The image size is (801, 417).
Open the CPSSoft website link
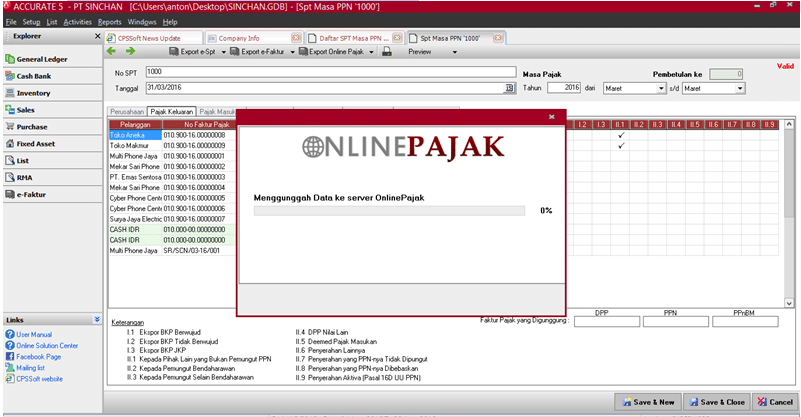tap(39, 379)
